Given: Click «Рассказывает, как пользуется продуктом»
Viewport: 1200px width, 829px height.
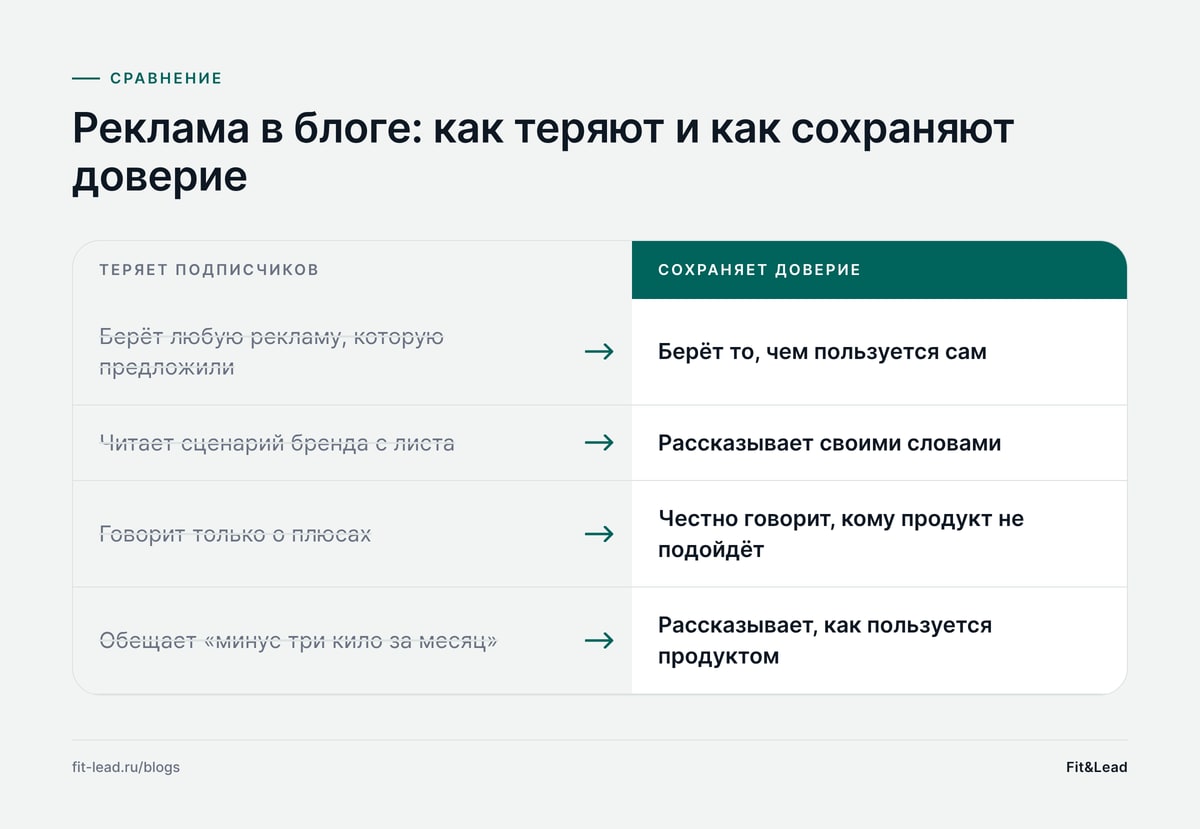Looking at the screenshot, I should (x=825, y=641).
